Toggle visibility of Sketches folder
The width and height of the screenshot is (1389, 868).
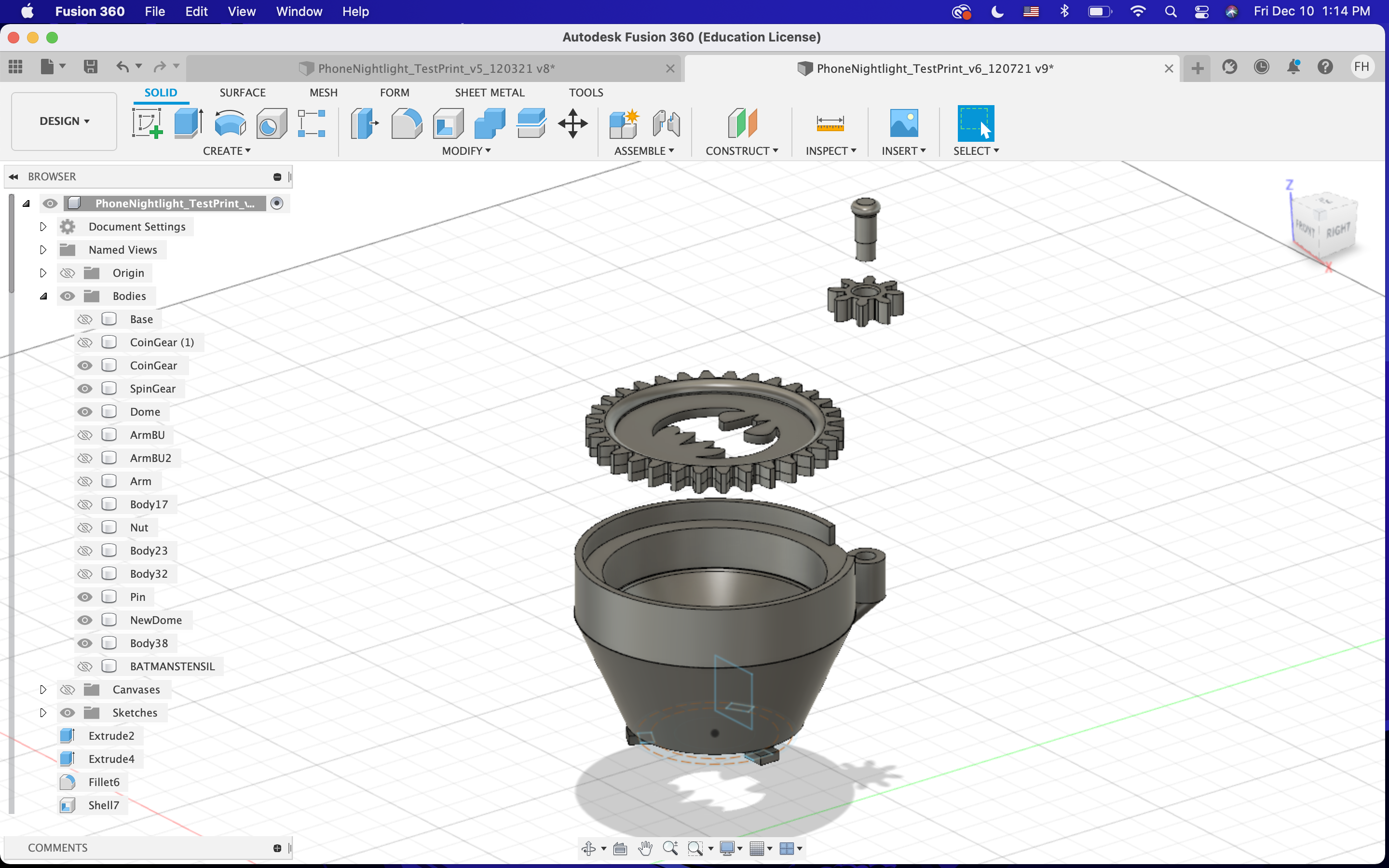[x=68, y=712]
